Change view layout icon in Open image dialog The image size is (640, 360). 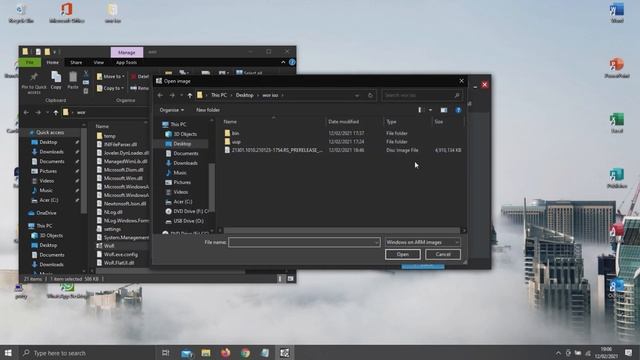point(420,110)
